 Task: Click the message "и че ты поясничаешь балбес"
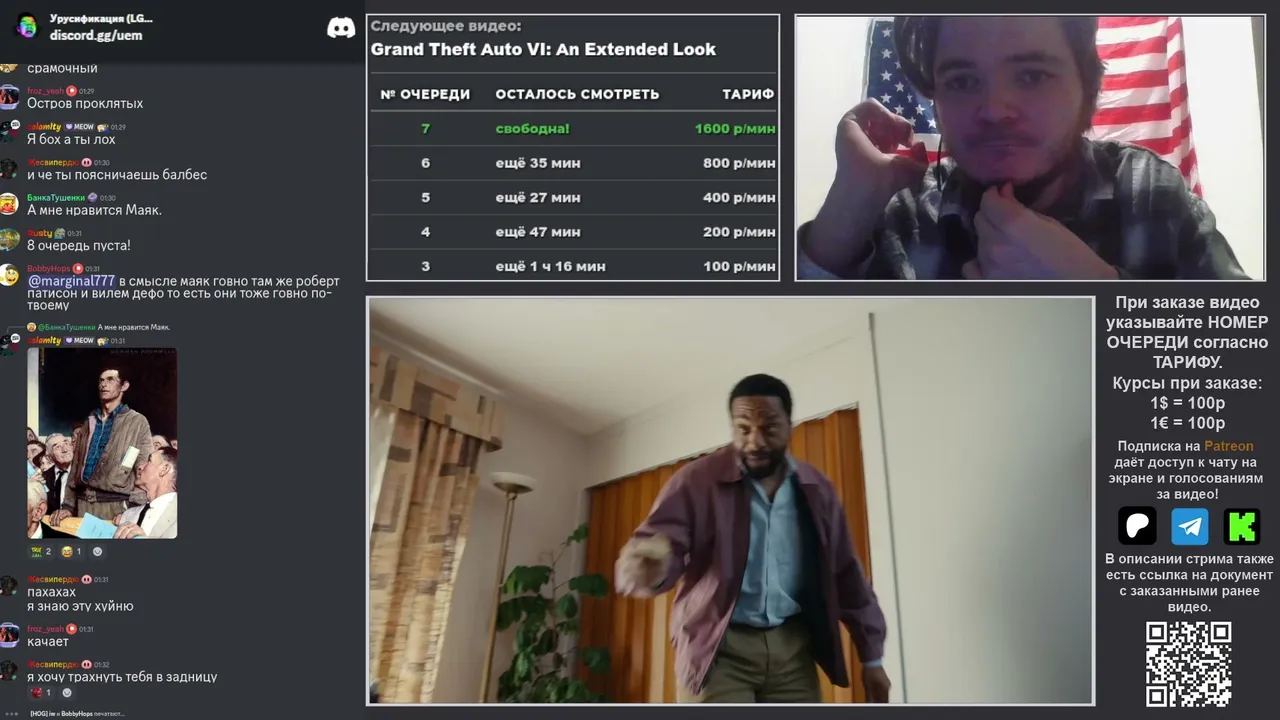(117, 175)
